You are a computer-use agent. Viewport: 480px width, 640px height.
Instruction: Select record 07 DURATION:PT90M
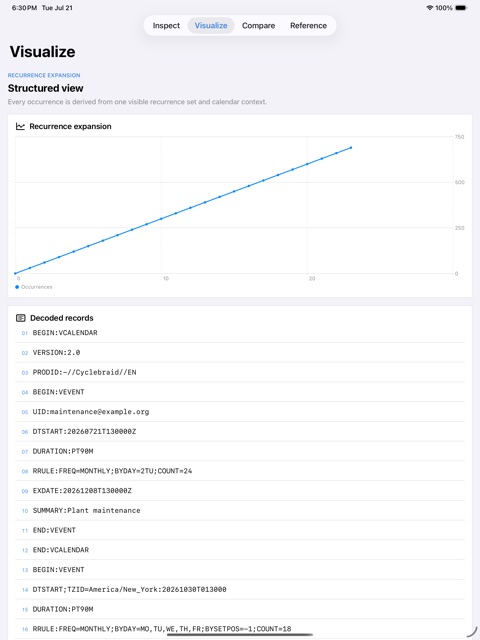click(240, 451)
